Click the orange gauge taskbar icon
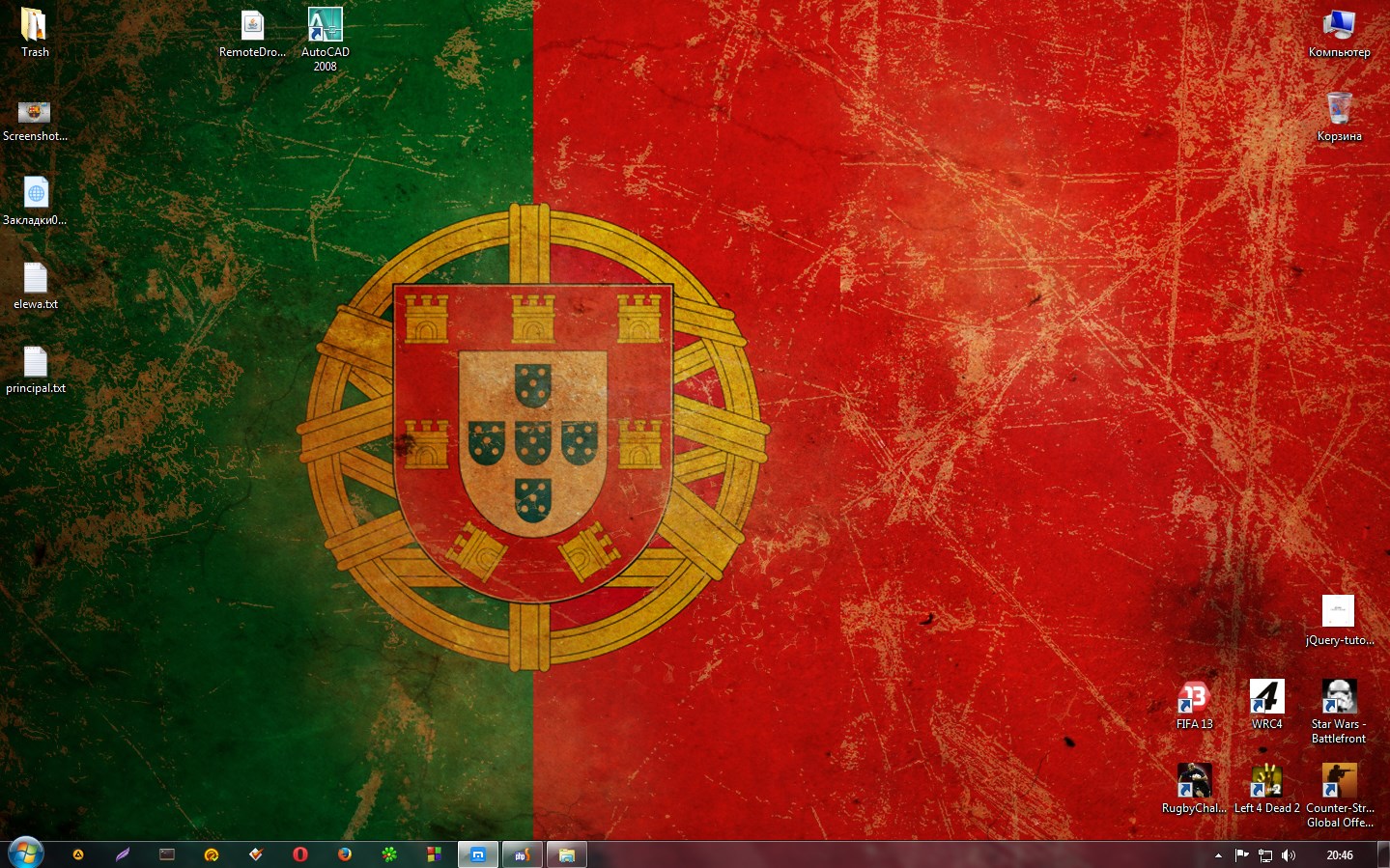The width and height of the screenshot is (1390, 868). (x=212, y=854)
